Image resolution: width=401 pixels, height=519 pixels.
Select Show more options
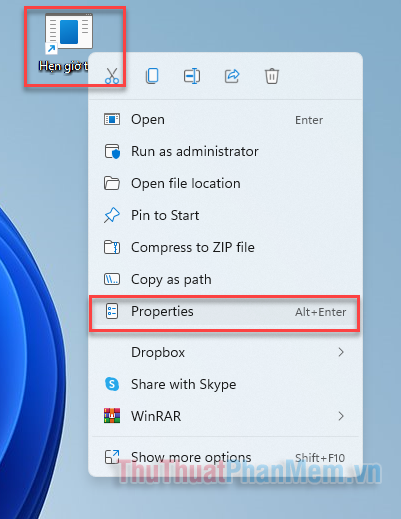pyautogui.click(x=225, y=457)
